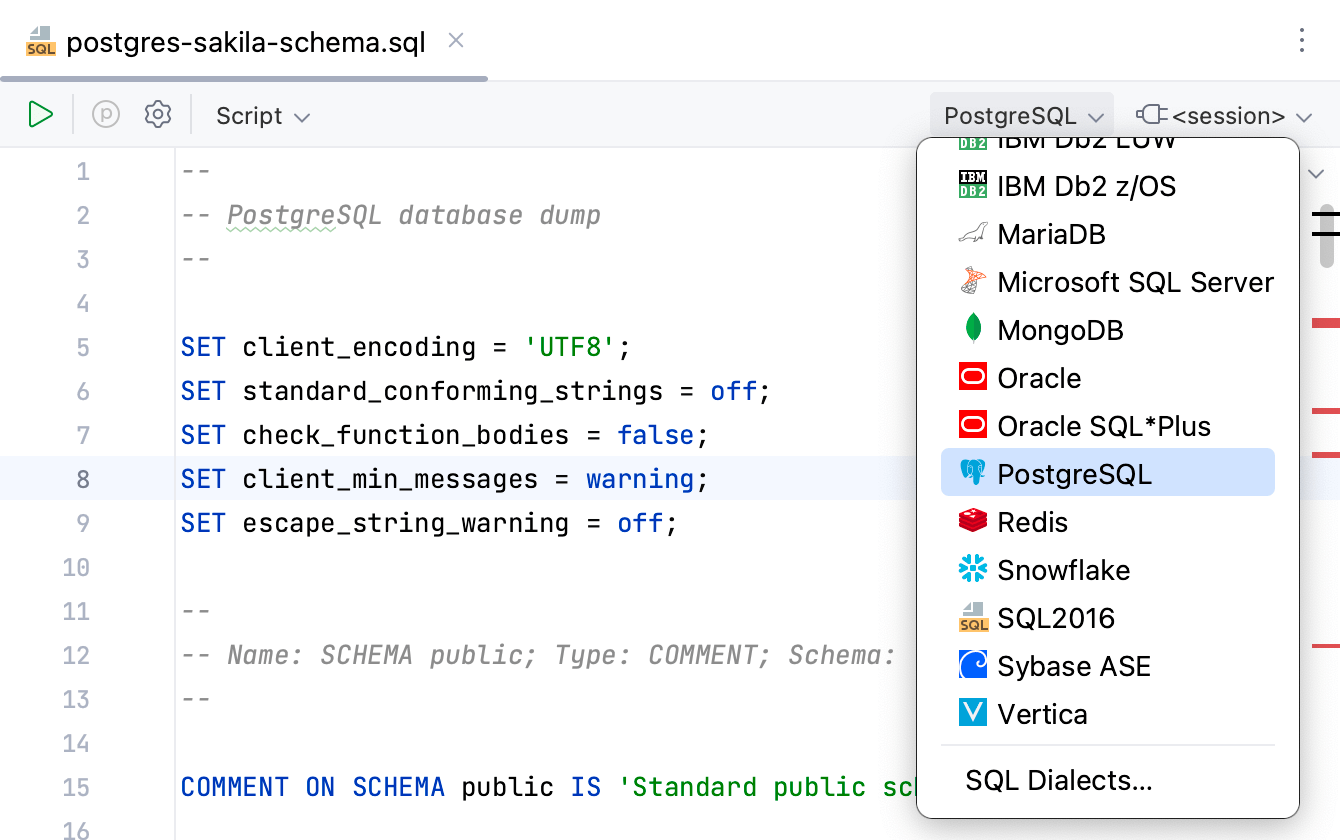Click the SQL file icon in the editor tab
Viewport: 1340px width, 840px height.
[38, 41]
